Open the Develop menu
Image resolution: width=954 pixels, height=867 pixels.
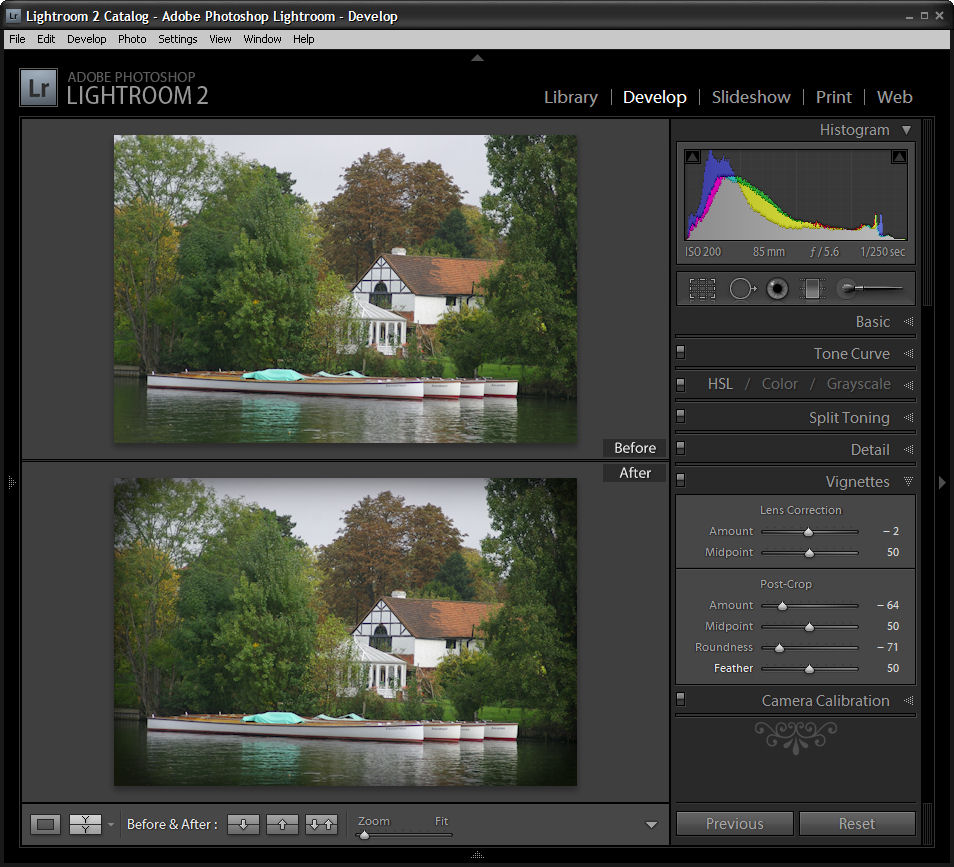point(86,39)
